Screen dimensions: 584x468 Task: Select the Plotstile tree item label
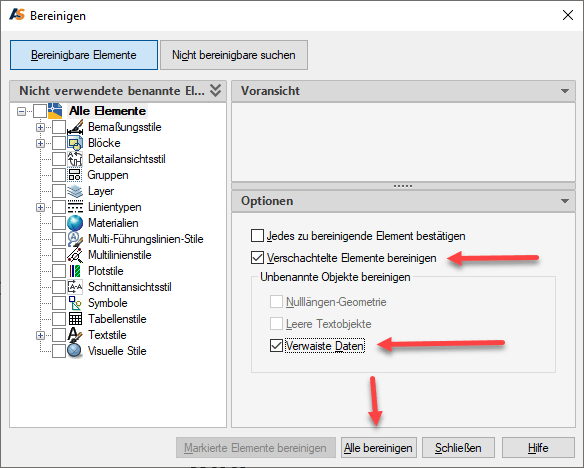[x=105, y=271]
